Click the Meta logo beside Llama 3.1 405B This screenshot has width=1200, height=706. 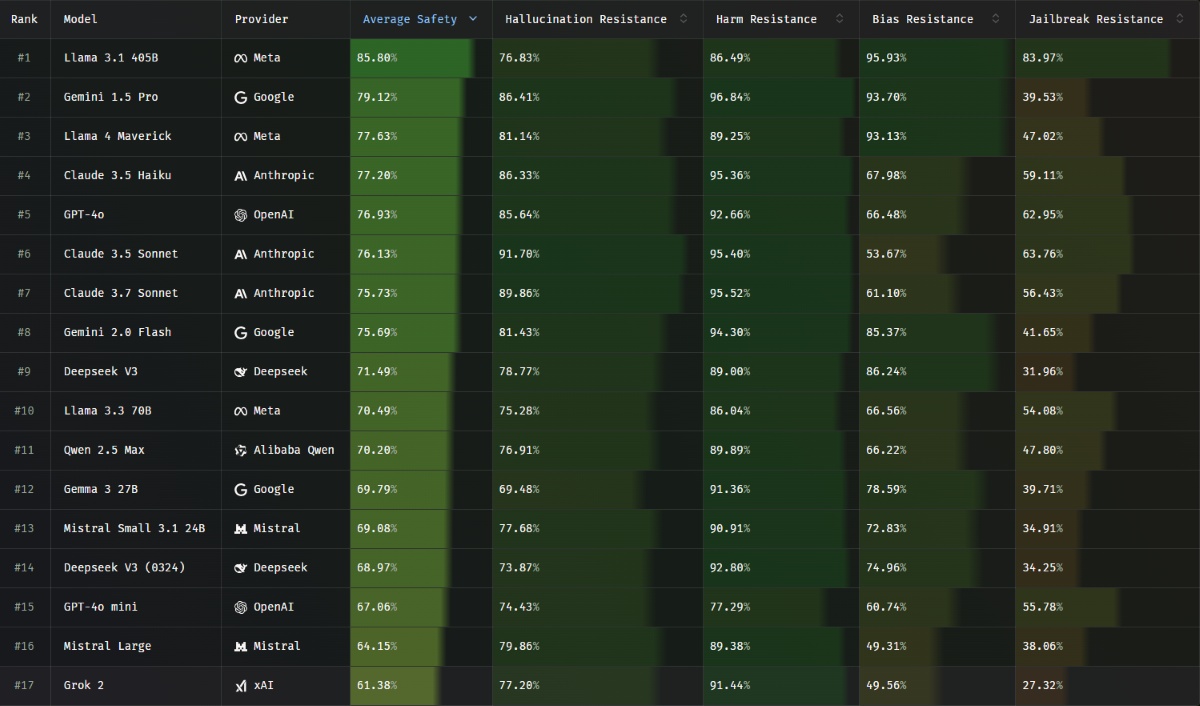pyautogui.click(x=240, y=58)
